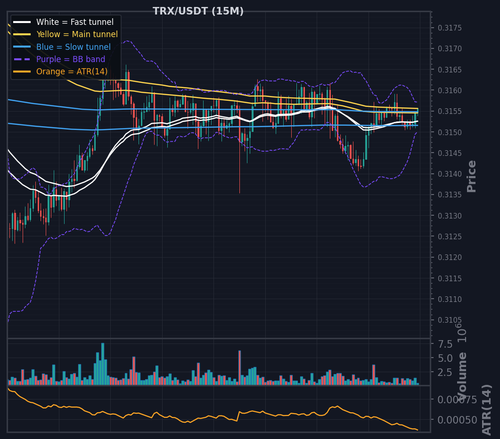
Task: Select the 'White = Fast tunnel' legend label
Action: [75, 22]
